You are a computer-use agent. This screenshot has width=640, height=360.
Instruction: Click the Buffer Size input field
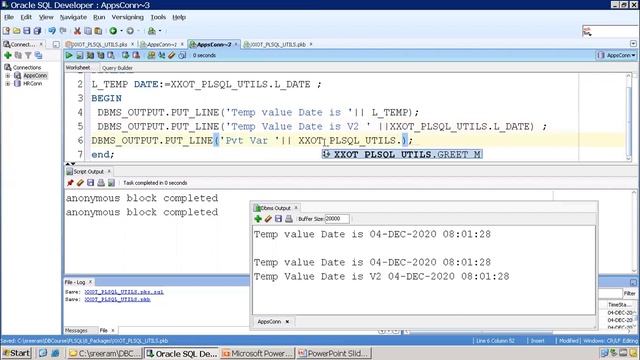(337, 219)
